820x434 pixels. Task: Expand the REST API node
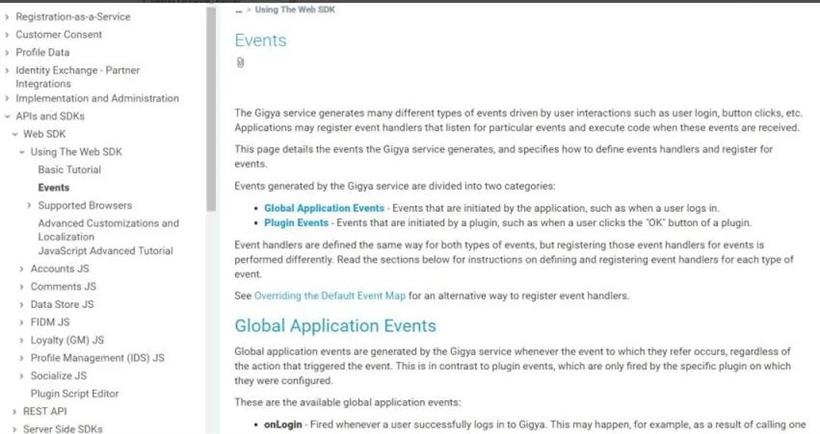pos(15,412)
